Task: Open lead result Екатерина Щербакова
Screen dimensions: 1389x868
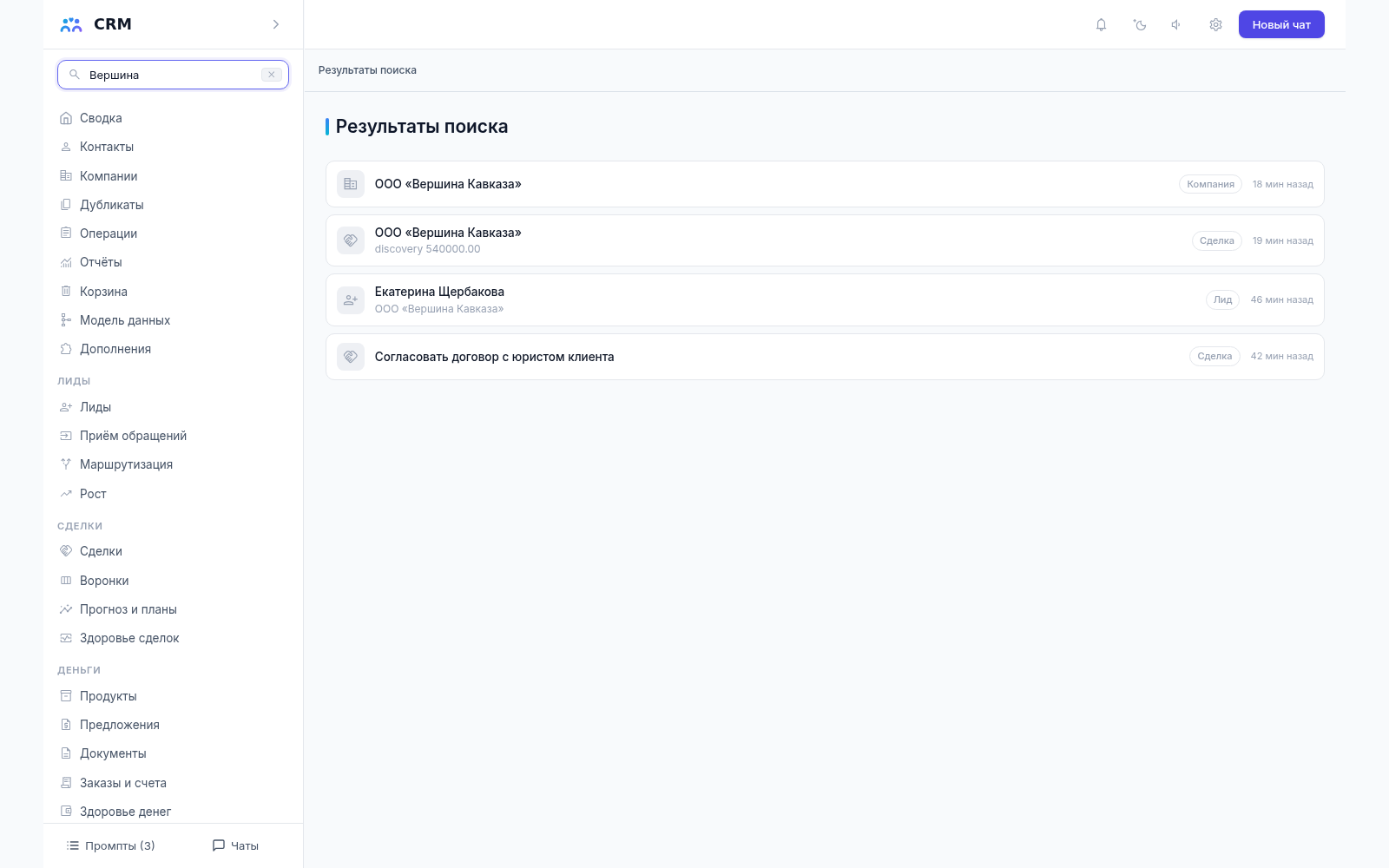Action: (825, 299)
